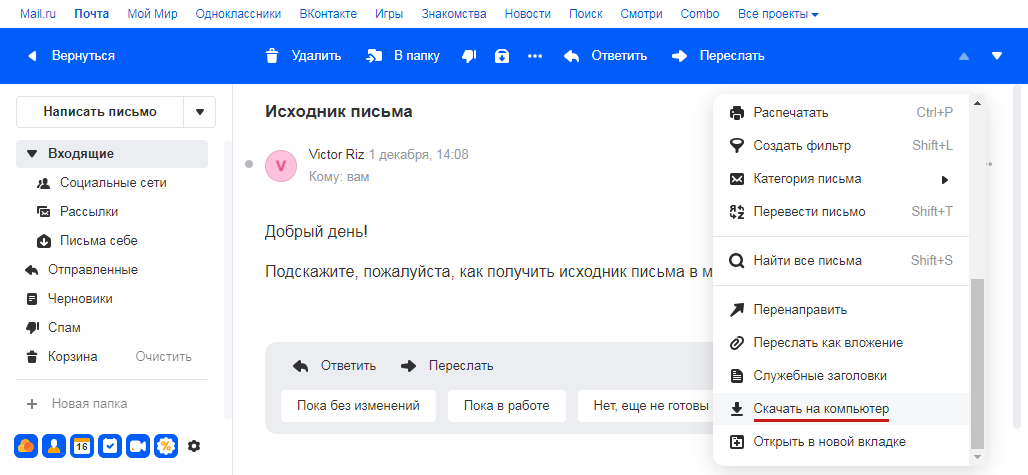
Task: Collapse the Входящие folder tree
Action: (x=31, y=154)
